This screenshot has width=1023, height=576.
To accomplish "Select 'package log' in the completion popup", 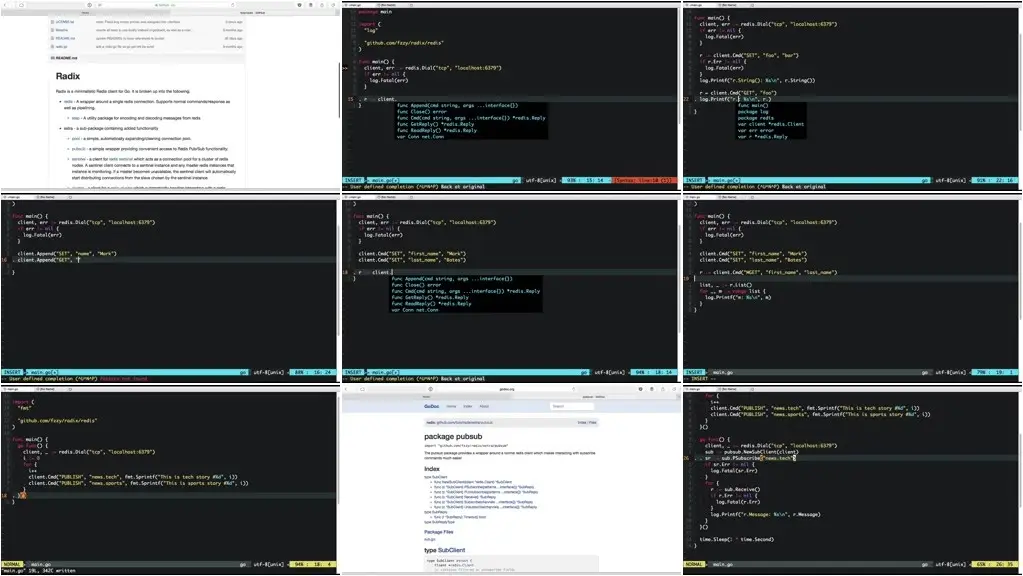I will 753,112.
